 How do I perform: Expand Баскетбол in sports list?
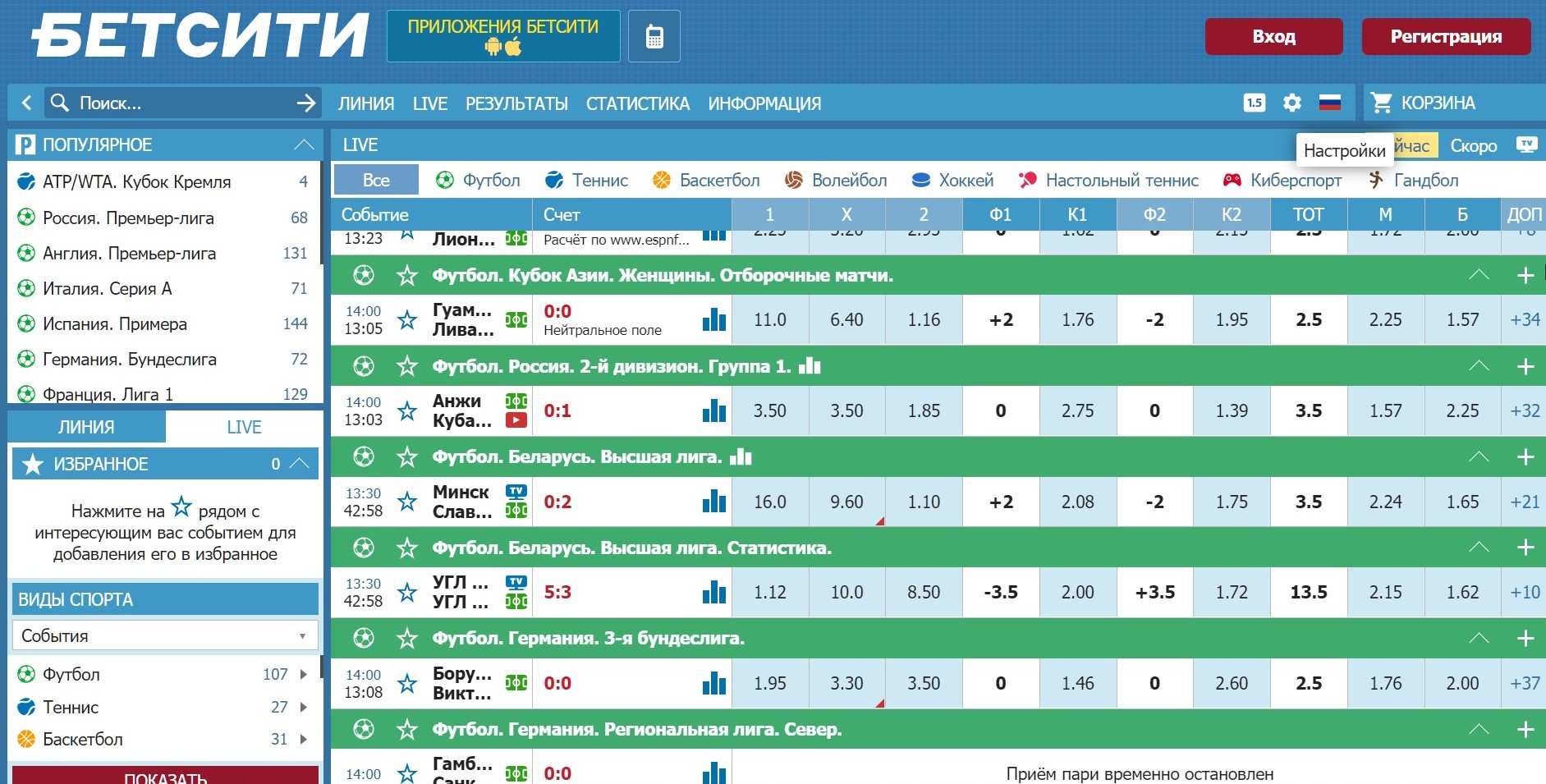pos(304,739)
